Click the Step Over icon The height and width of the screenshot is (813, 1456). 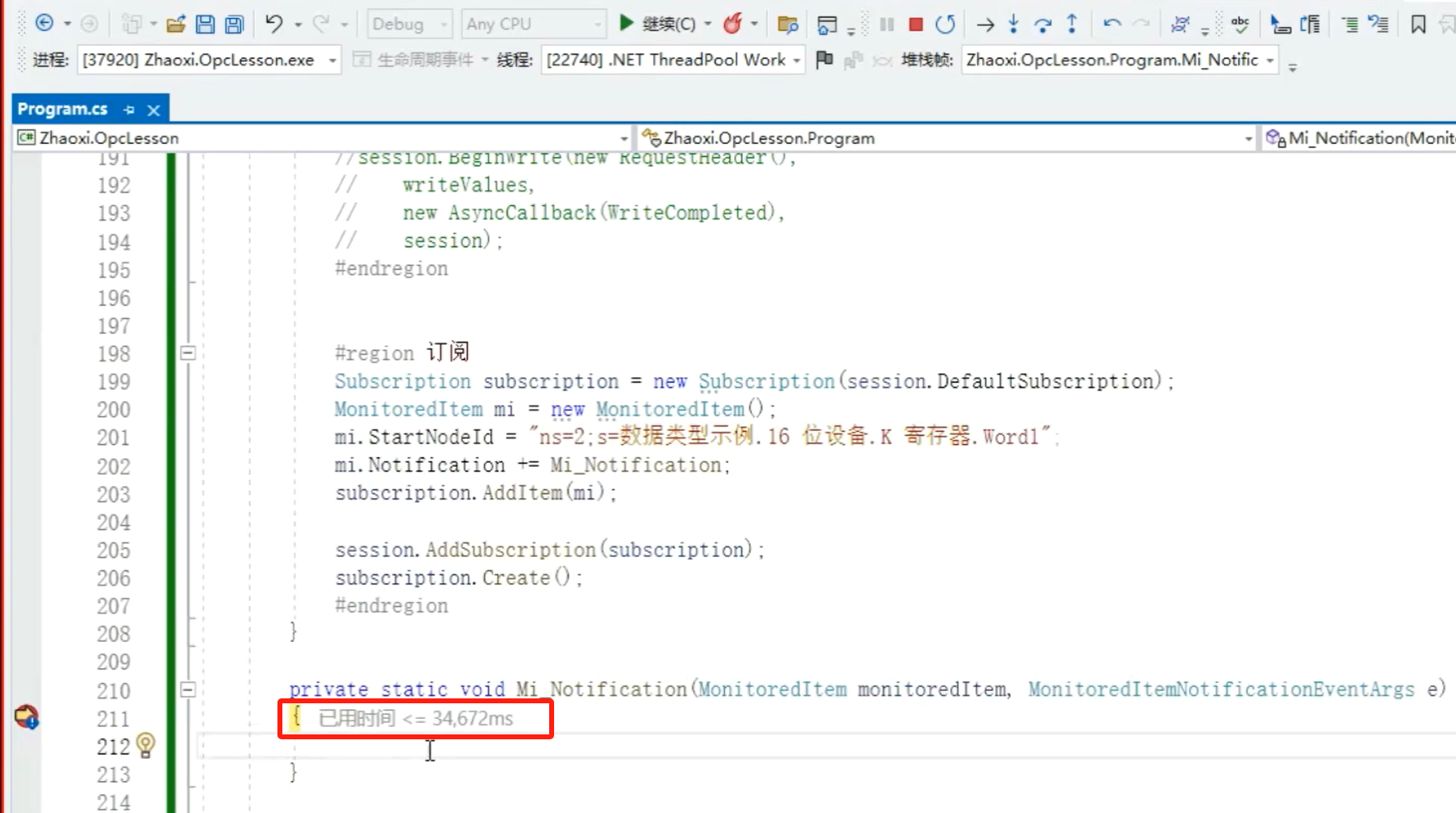pos(1043,25)
